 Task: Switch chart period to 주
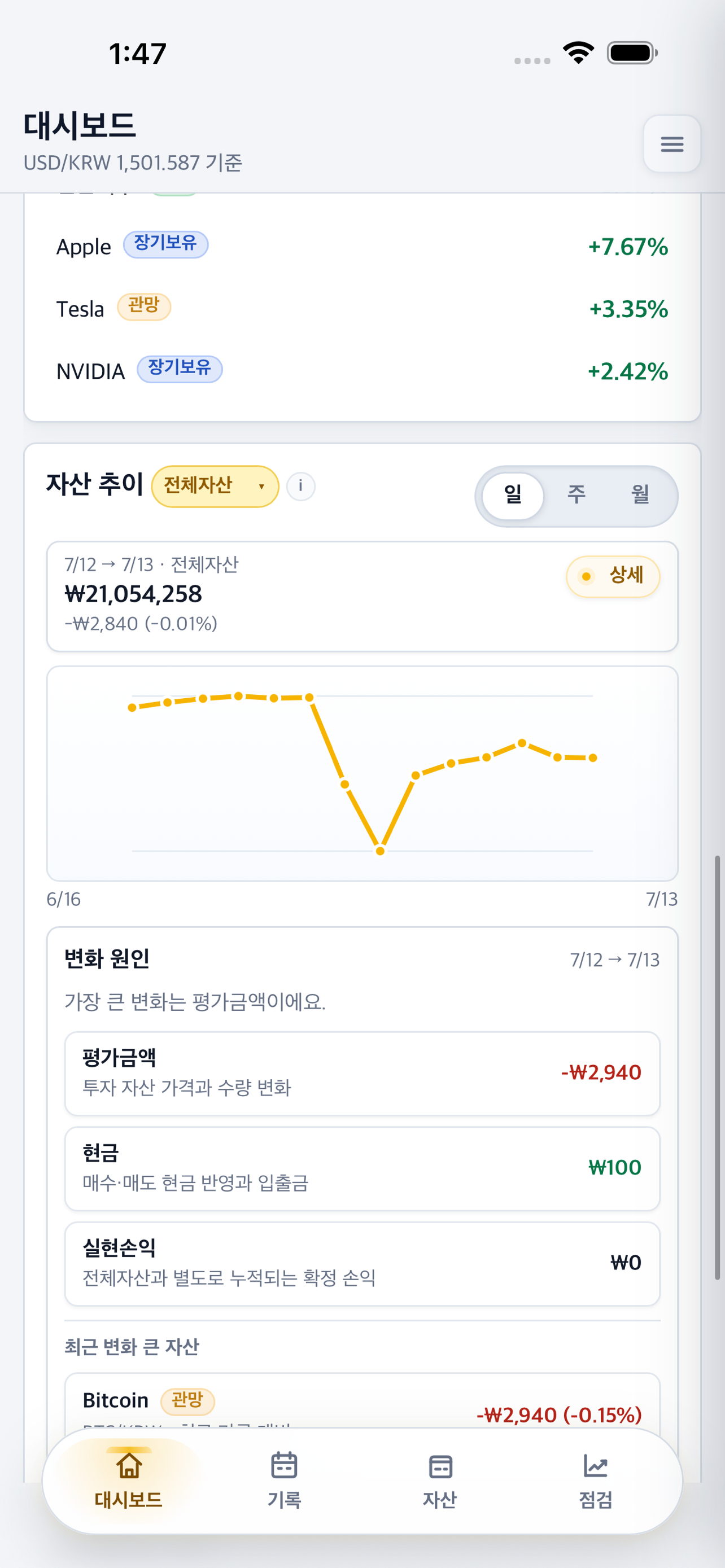tap(576, 495)
